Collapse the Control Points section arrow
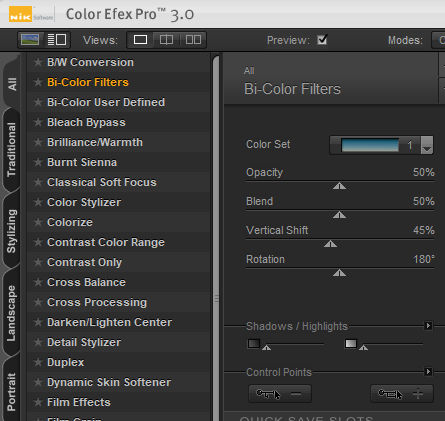Image resolution: width=445 pixels, height=421 pixels. (428, 371)
